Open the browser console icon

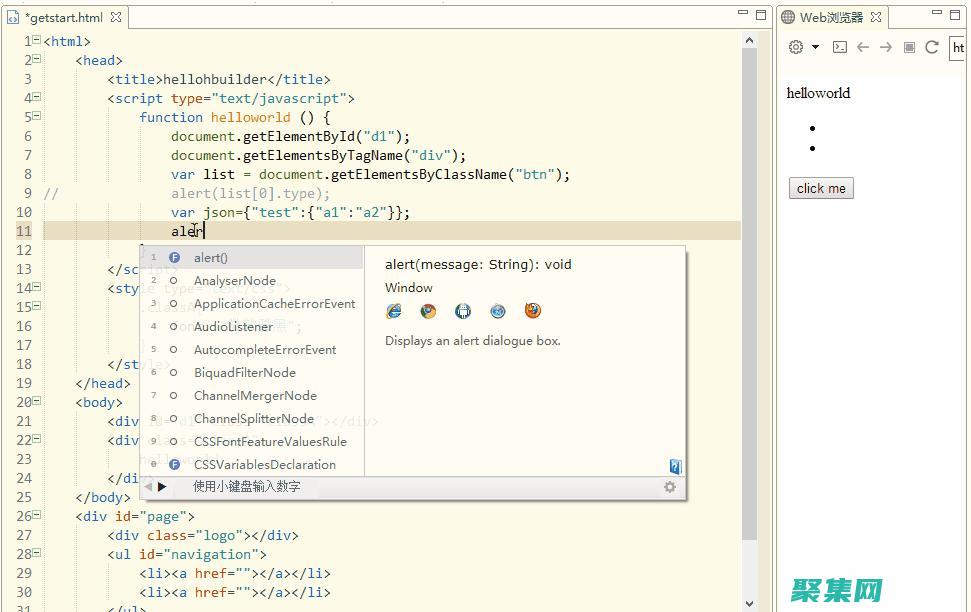(x=840, y=47)
